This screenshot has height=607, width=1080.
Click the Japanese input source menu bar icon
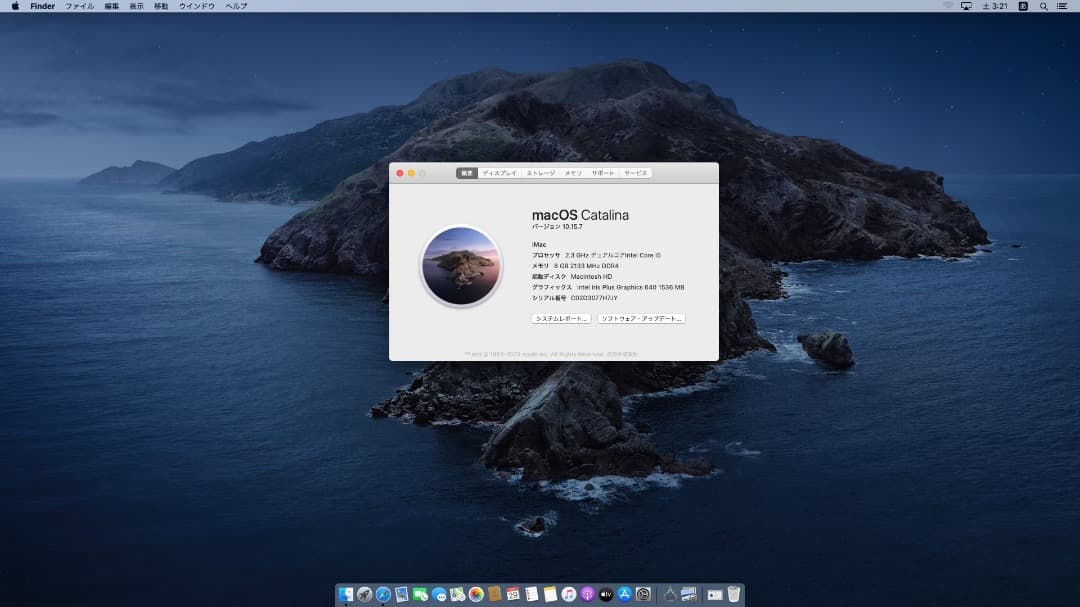[1024, 6]
